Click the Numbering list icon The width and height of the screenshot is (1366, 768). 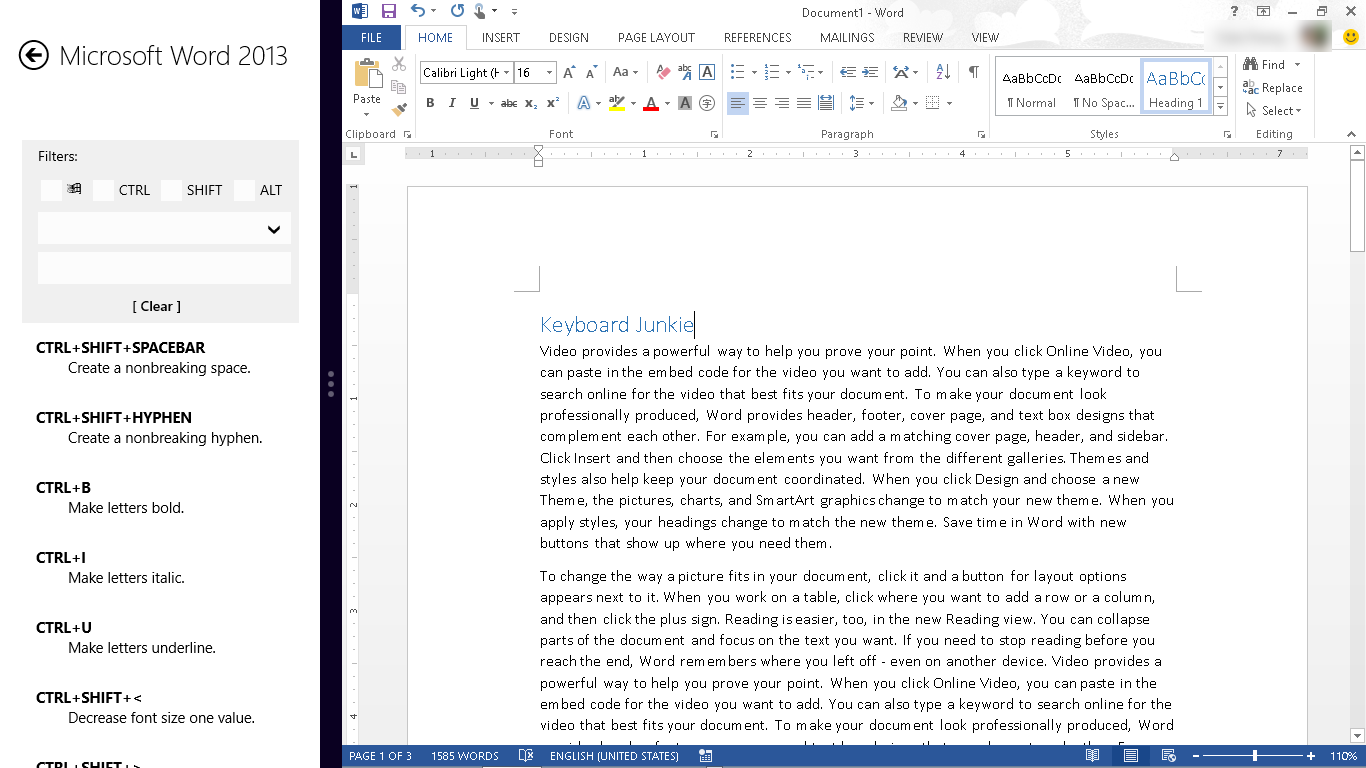pyautogui.click(x=771, y=73)
